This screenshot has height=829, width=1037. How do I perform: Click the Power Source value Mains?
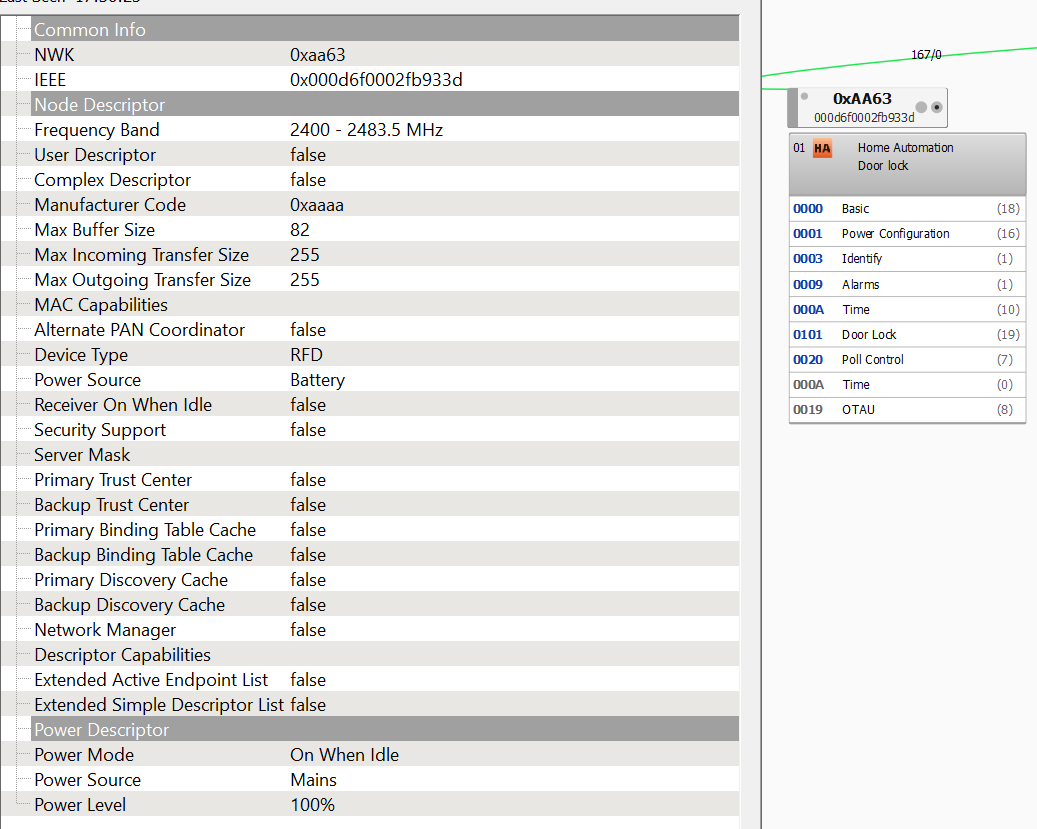313,780
